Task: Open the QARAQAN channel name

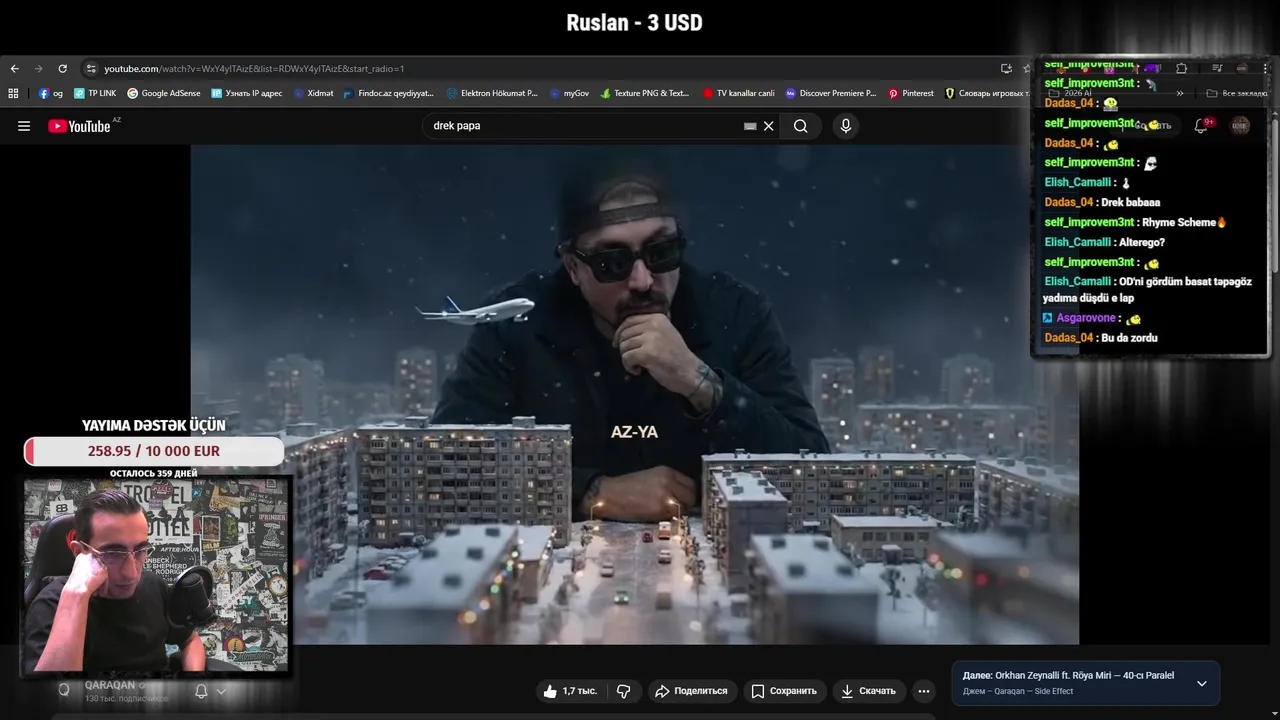Action: point(110,685)
